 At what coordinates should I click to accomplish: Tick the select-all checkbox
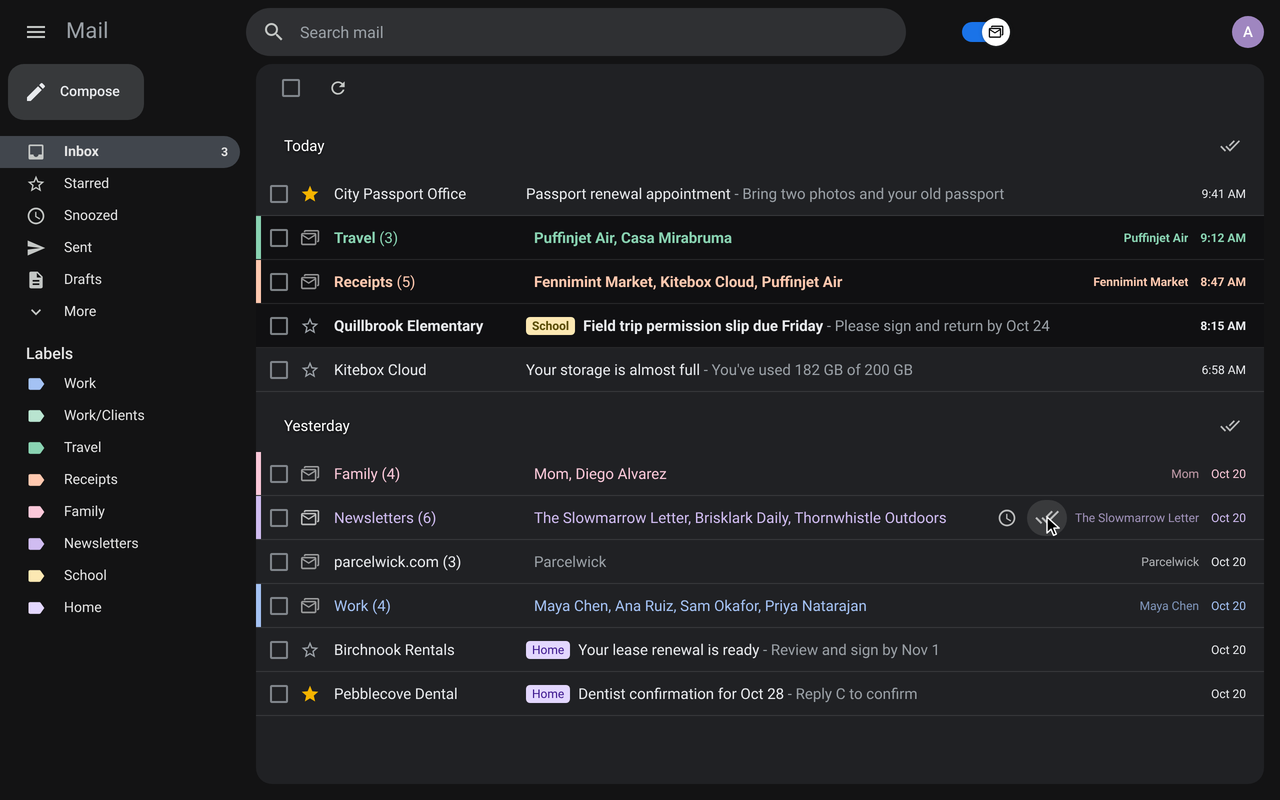tap(291, 88)
